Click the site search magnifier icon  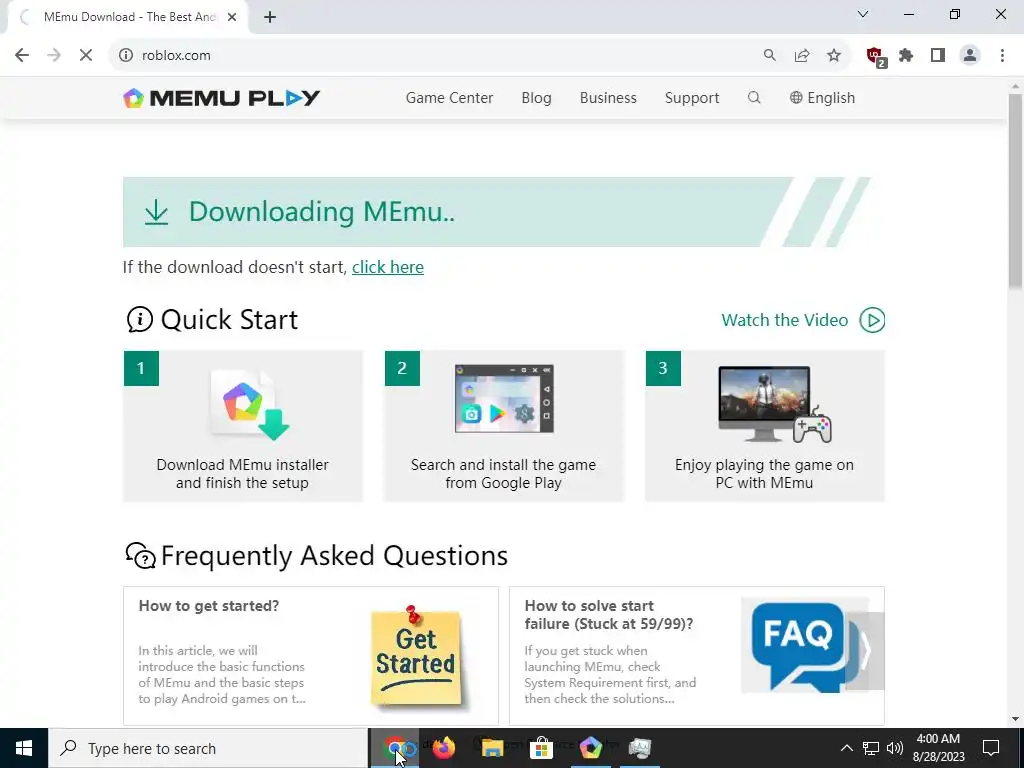point(754,98)
